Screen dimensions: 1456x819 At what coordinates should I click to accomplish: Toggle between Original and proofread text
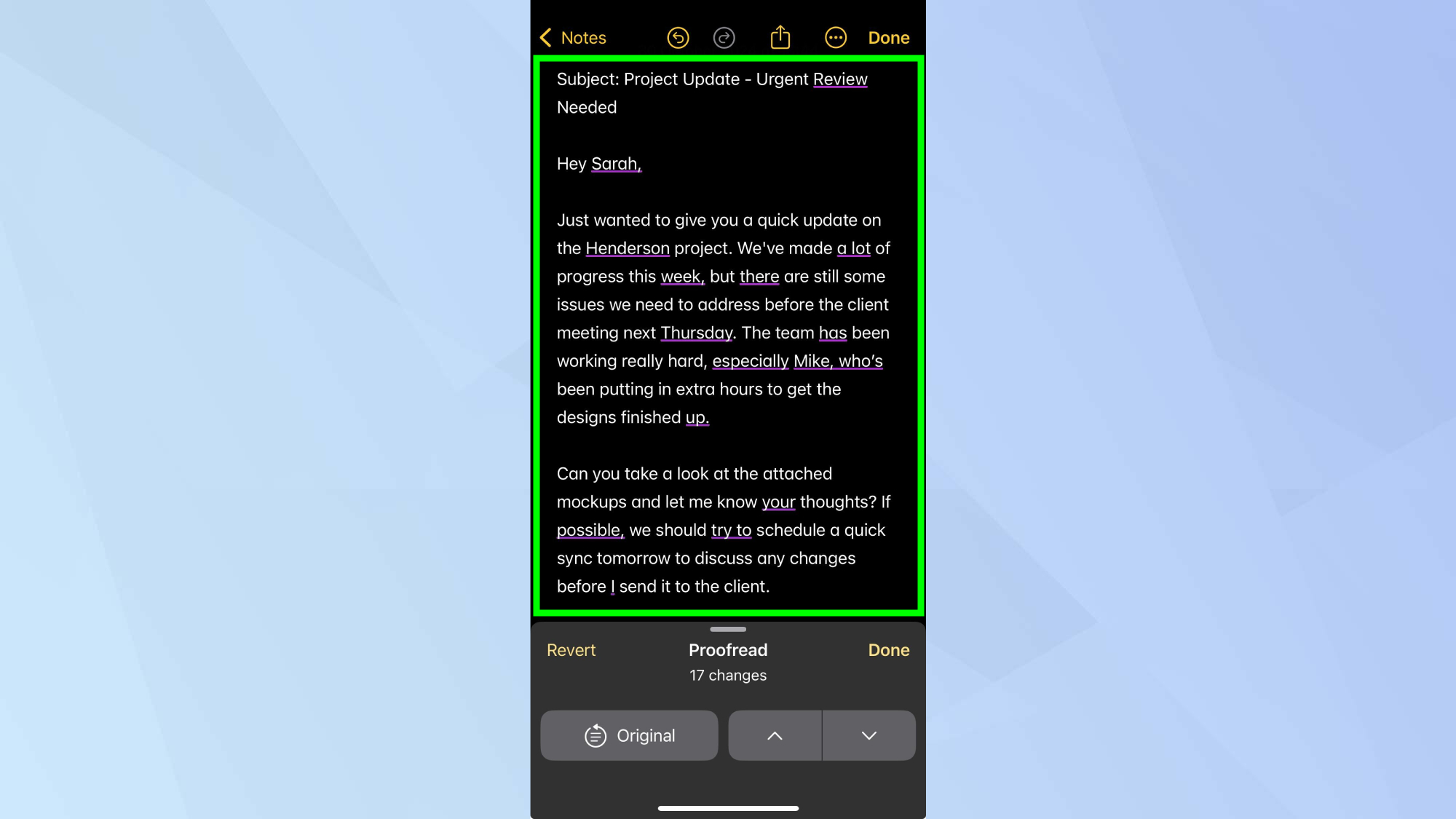click(629, 735)
